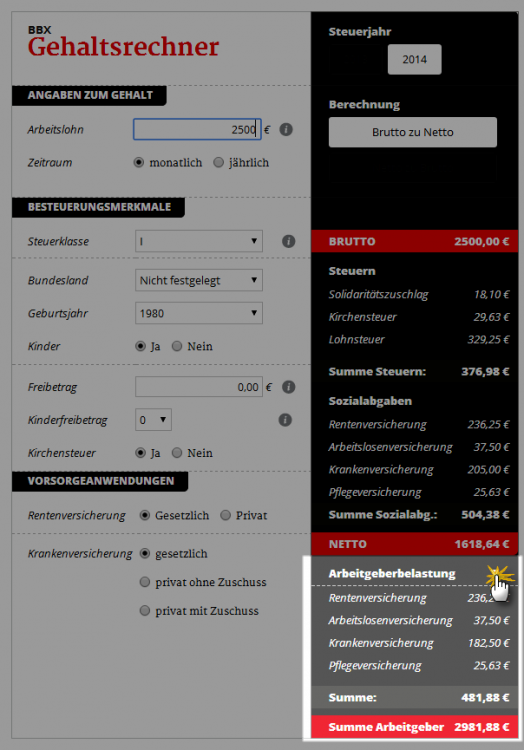The width and height of the screenshot is (524, 750).
Task: Click the Brutto zu Netto button
Action: [413, 132]
